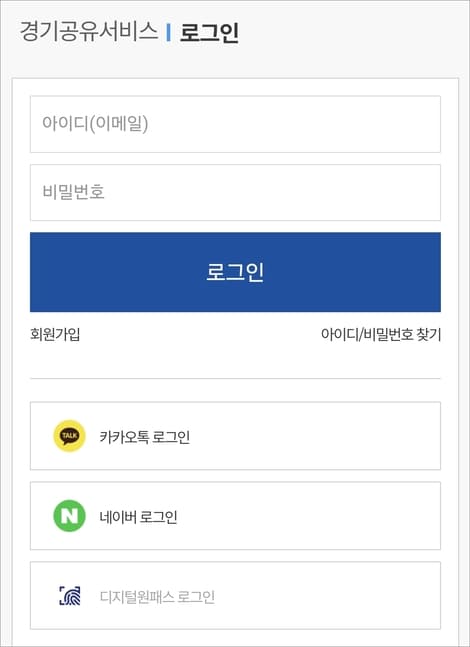Click empty area of Naver login box
Viewport: 470px width, 647px height.
tap(309, 516)
